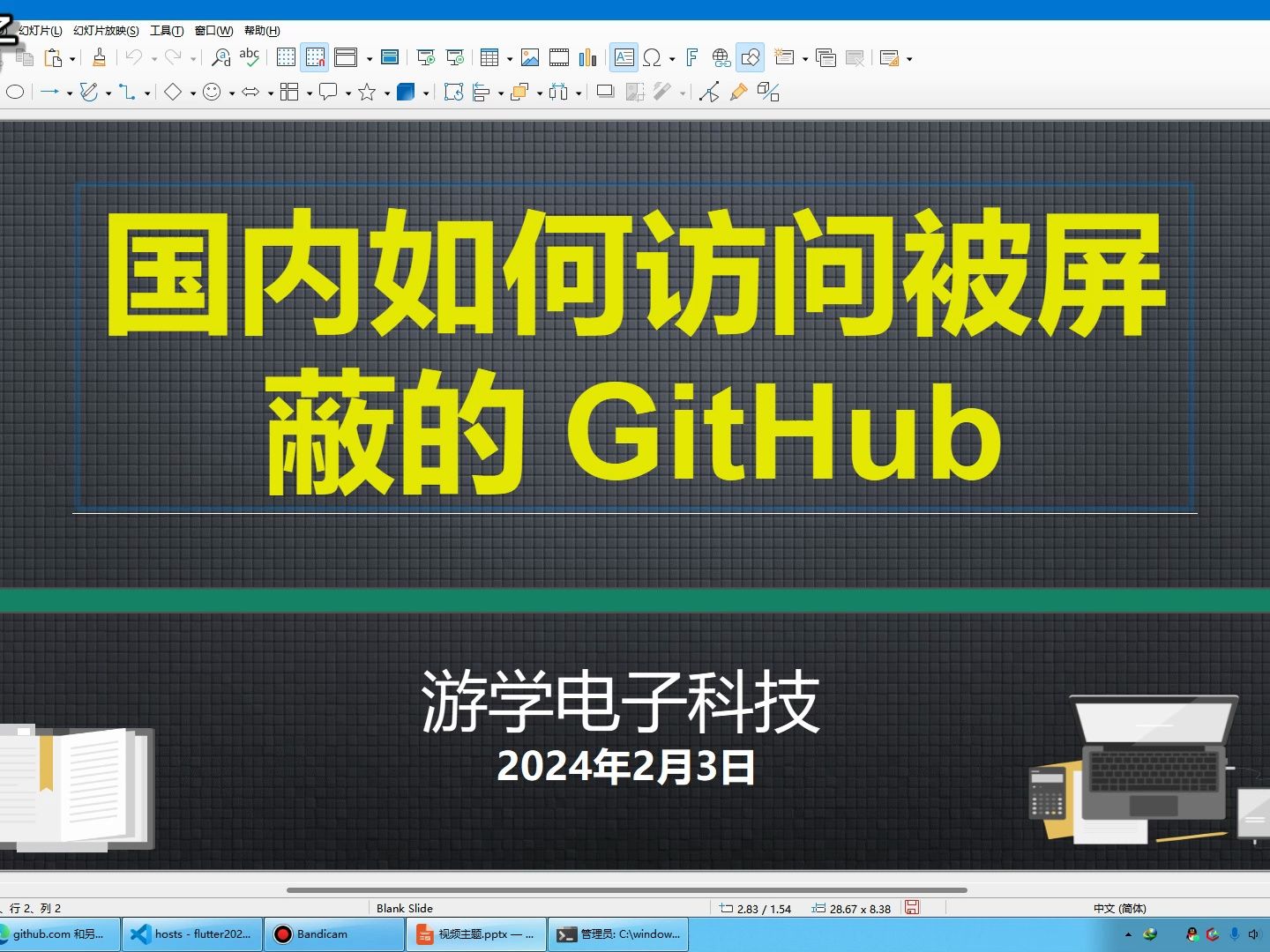
Task: Expand the Lines and Arrows dropdown
Action: 70,93
